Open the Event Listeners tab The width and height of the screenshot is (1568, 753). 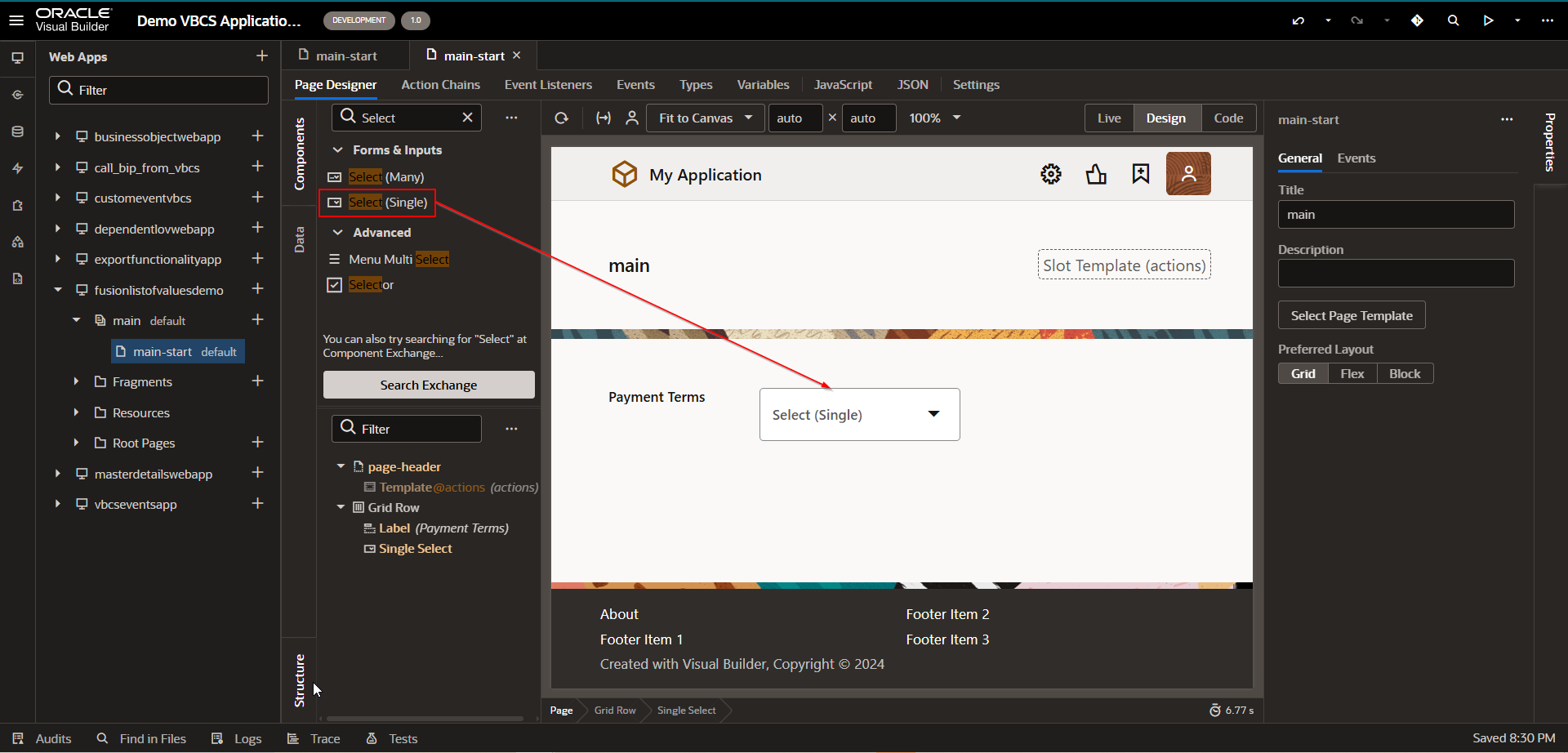coord(548,85)
